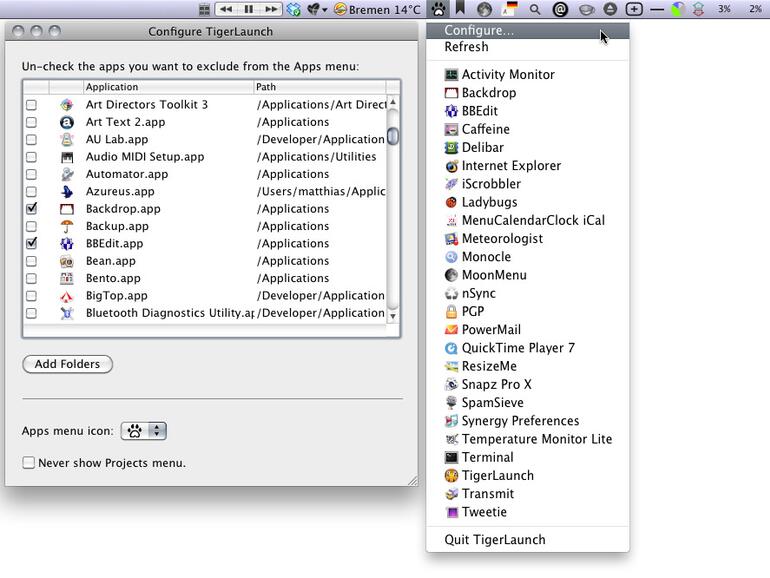The width and height of the screenshot is (770, 578).
Task: Enable Never show Projects menu checkbox
Action: point(28,463)
